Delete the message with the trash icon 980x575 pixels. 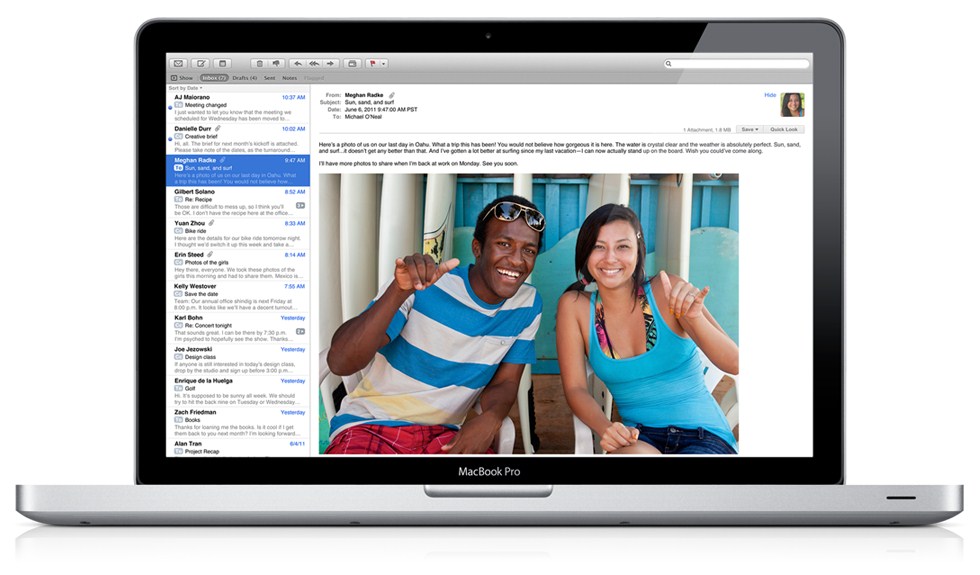(259, 63)
